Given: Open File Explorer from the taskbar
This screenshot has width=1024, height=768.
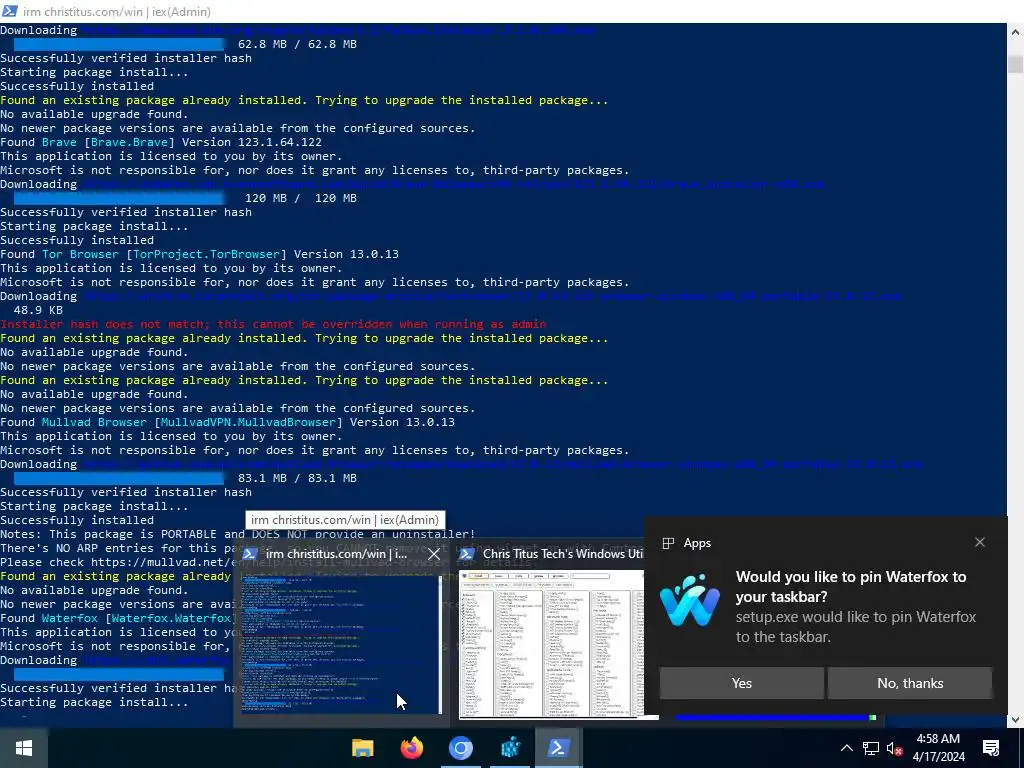Looking at the screenshot, I should click(x=362, y=748).
